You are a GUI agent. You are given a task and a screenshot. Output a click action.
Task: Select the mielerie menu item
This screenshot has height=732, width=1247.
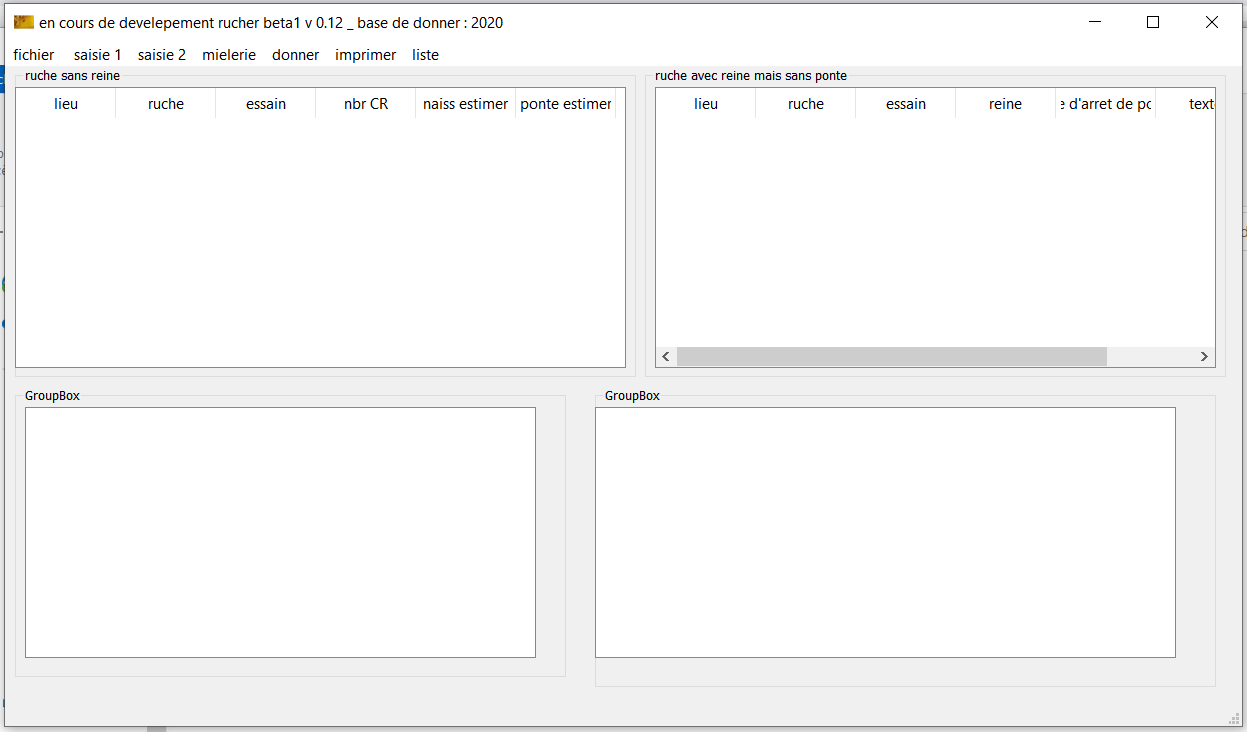(229, 55)
